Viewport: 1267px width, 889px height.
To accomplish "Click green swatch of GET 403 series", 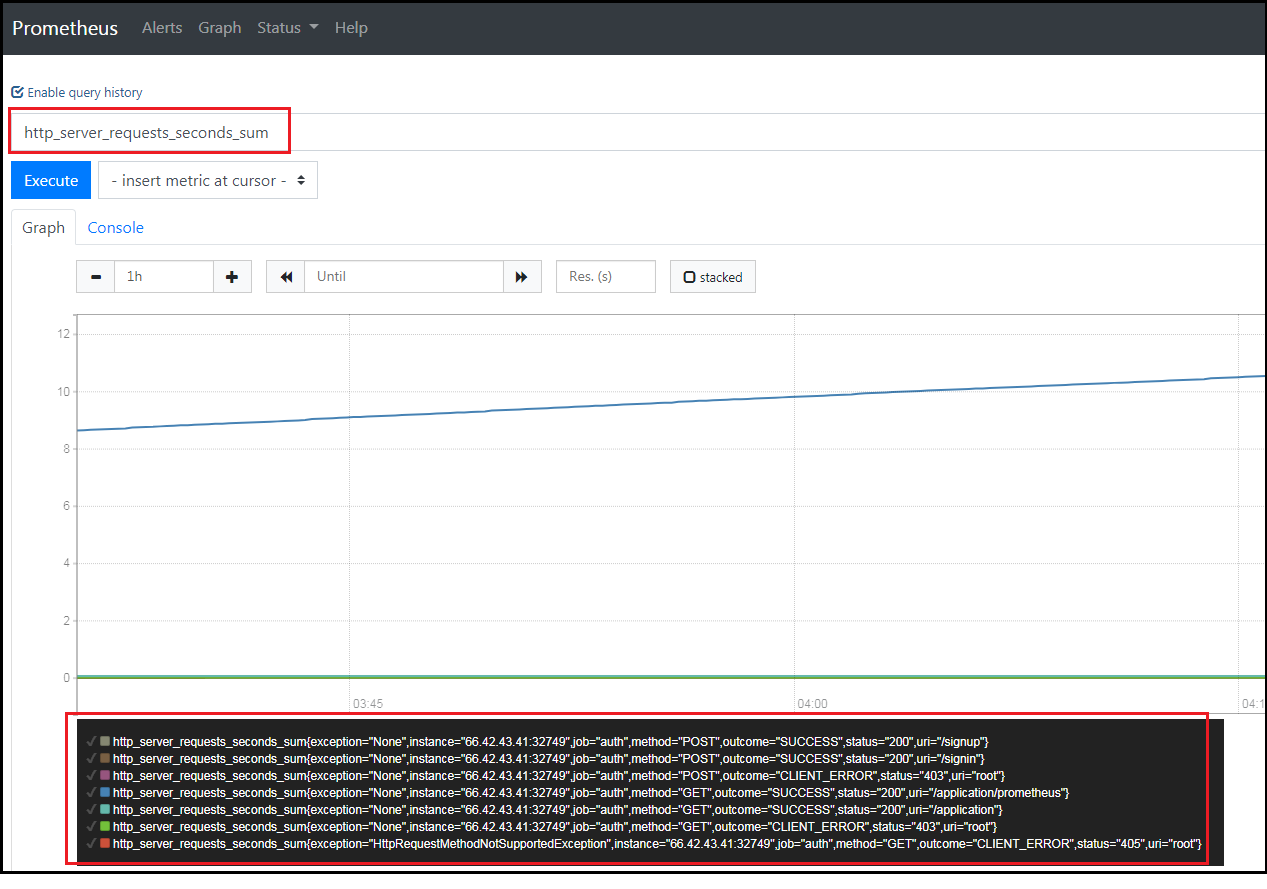I will click(105, 826).
